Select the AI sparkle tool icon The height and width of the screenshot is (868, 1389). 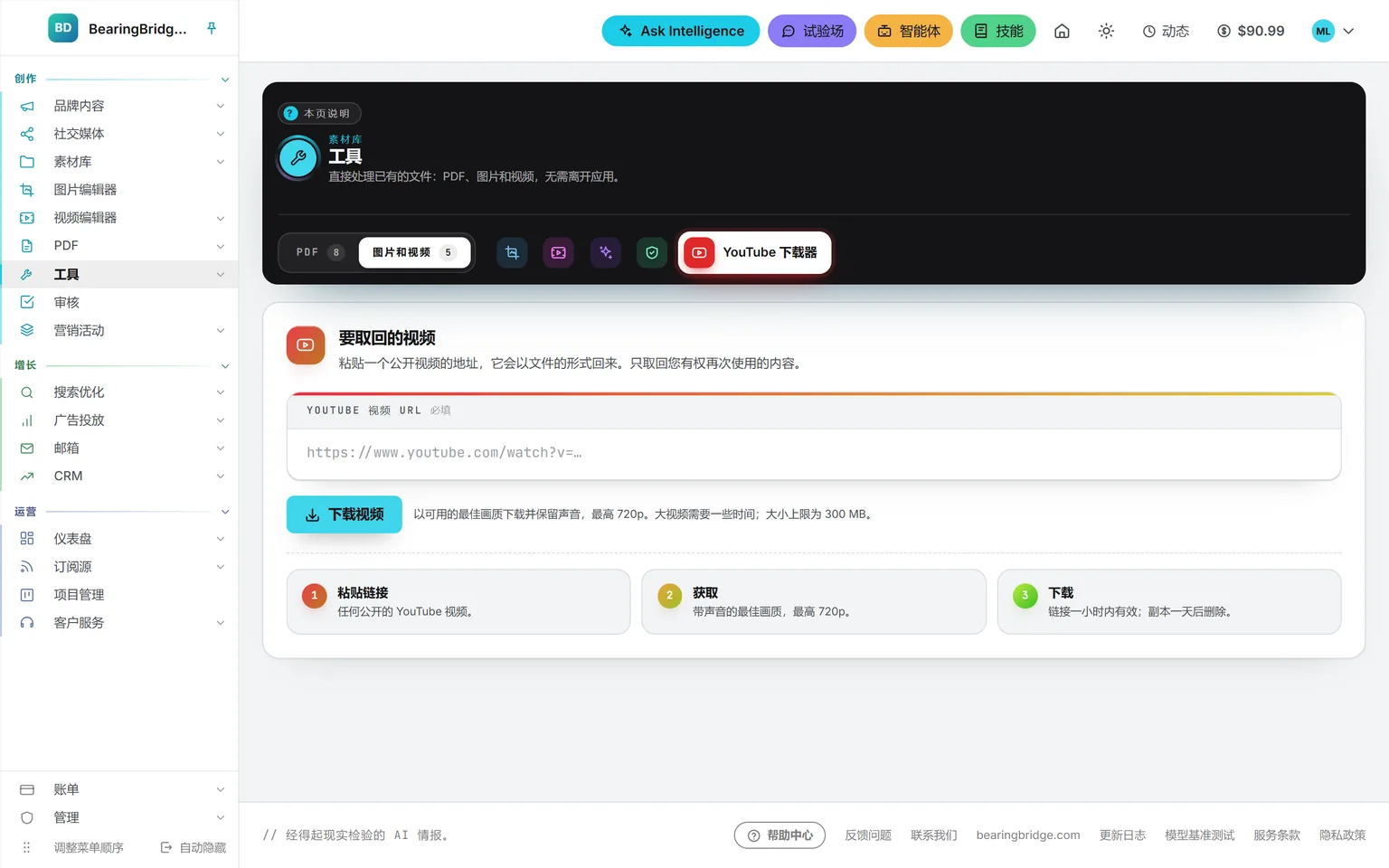[606, 253]
